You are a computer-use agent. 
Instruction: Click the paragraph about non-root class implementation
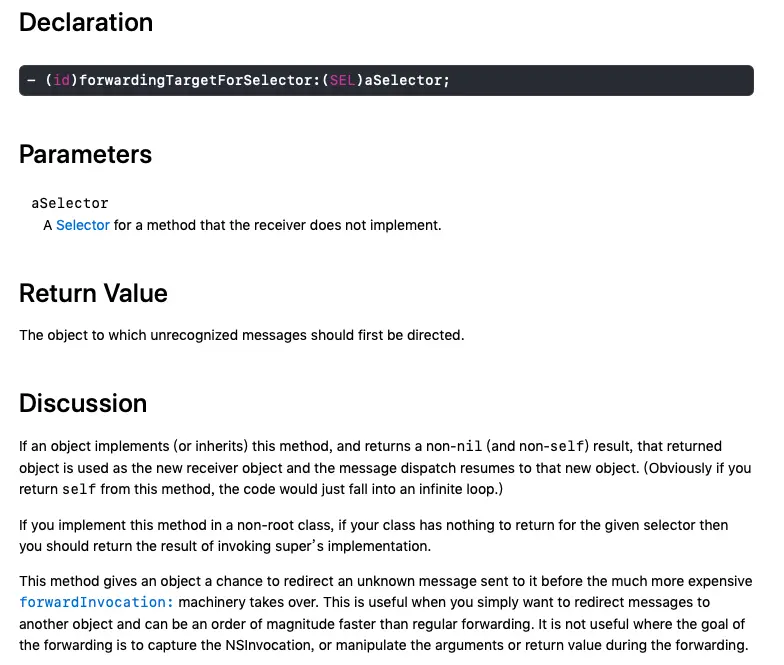coord(374,536)
